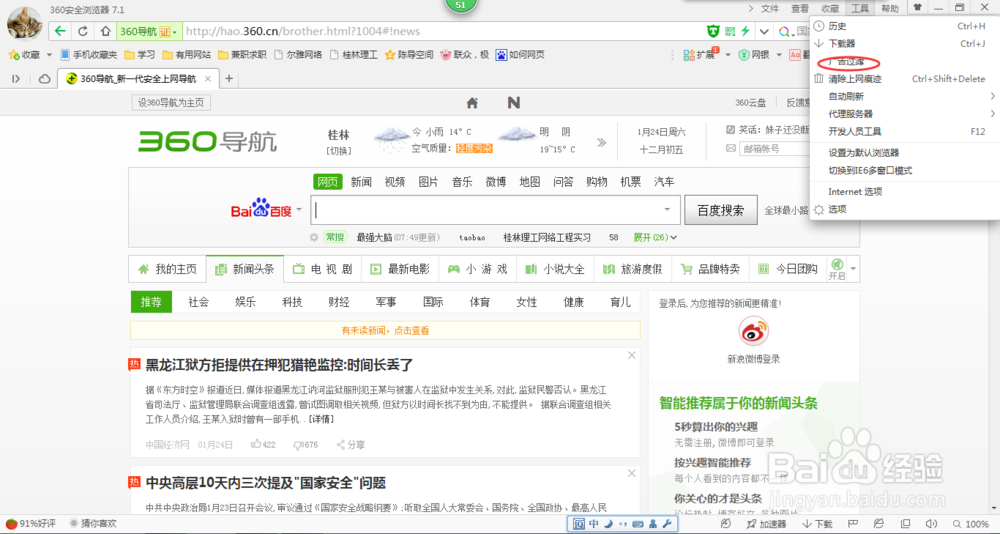This screenshot has width=1000, height=534.
Task: Open the skin T-shirt icon in title bar
Action: tap(917, 8)
